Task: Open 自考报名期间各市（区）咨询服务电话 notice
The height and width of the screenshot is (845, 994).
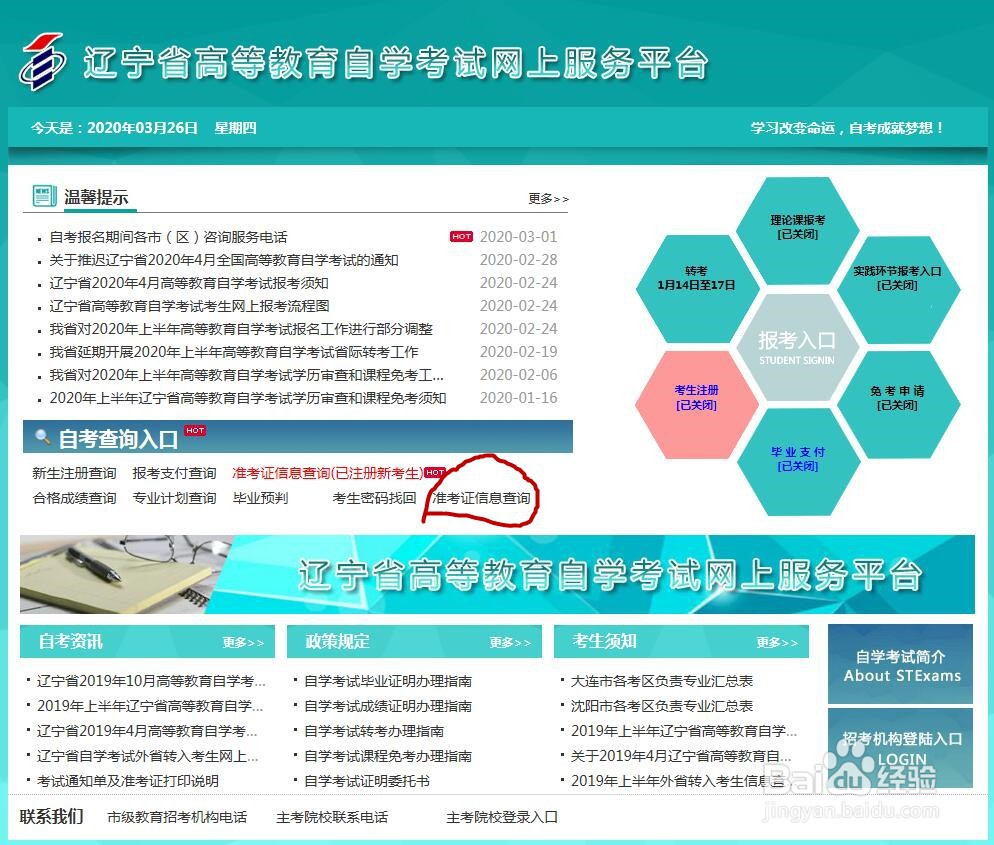Action: click(169, 237)
